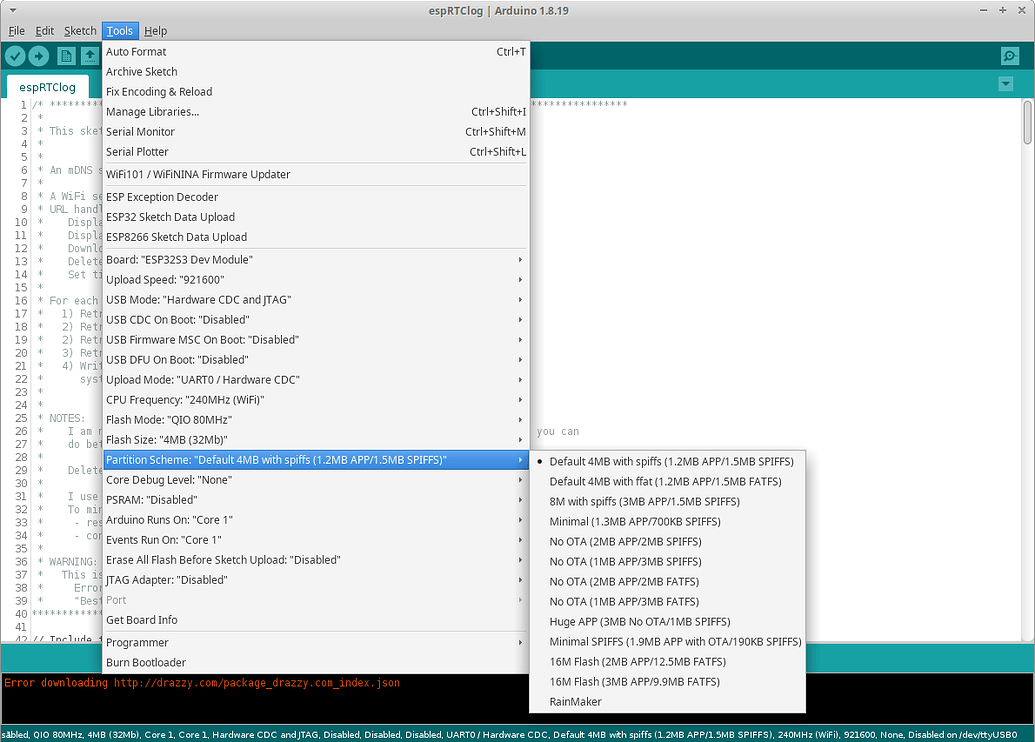Image resolution: width=1035 pixels, height=742 pixels.
Task: Click the Upload arrow icon
Action: click(39, 56)
